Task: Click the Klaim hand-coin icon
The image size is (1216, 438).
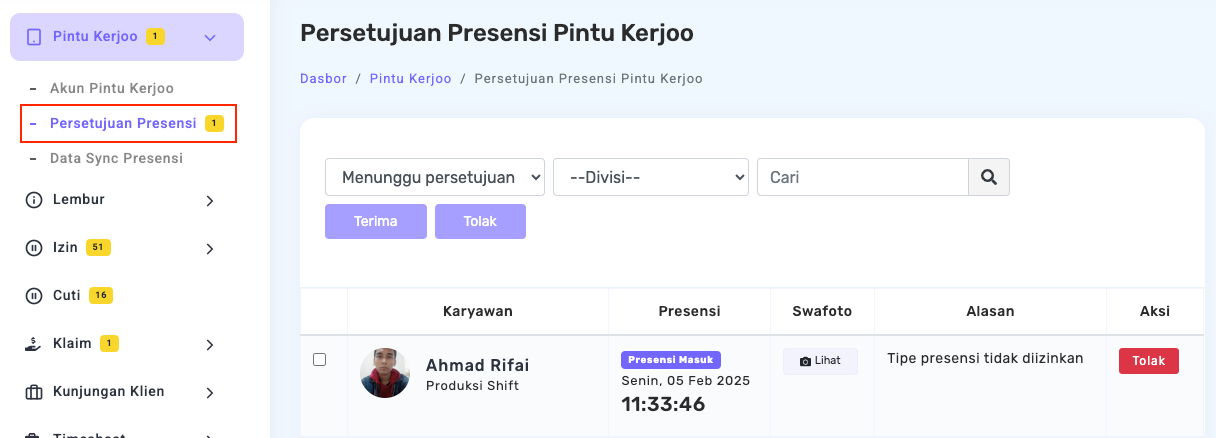Action: click(x=33, y=344)
